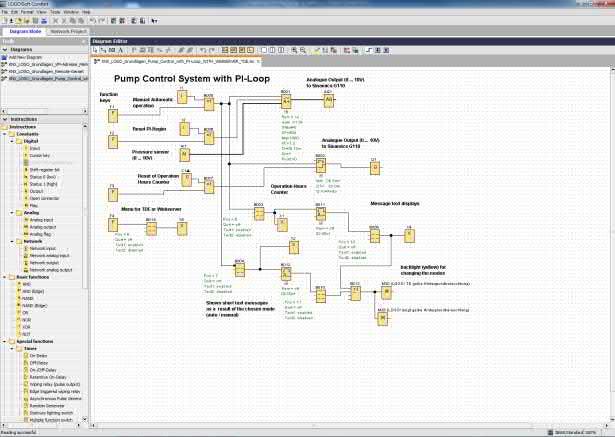The width and height of the screenshot is (615, 437).
Task: Select the Cursor key constant
Action: pos(40,155)
